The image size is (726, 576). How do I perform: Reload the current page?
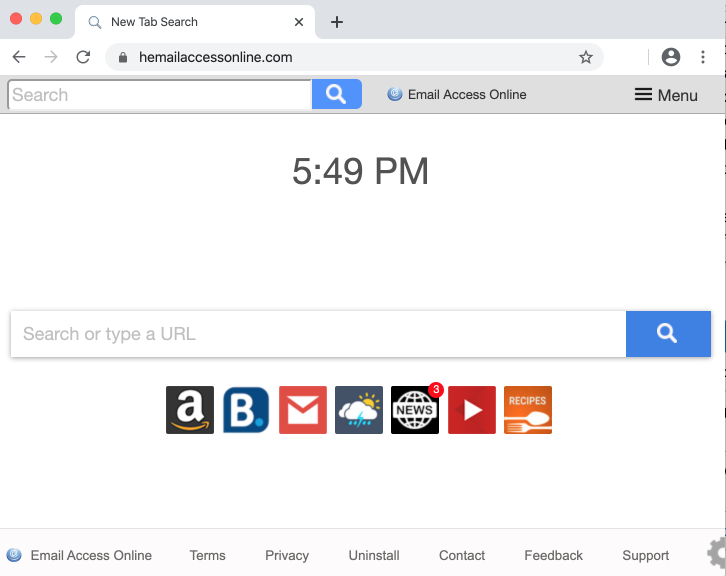click(83, 57)
